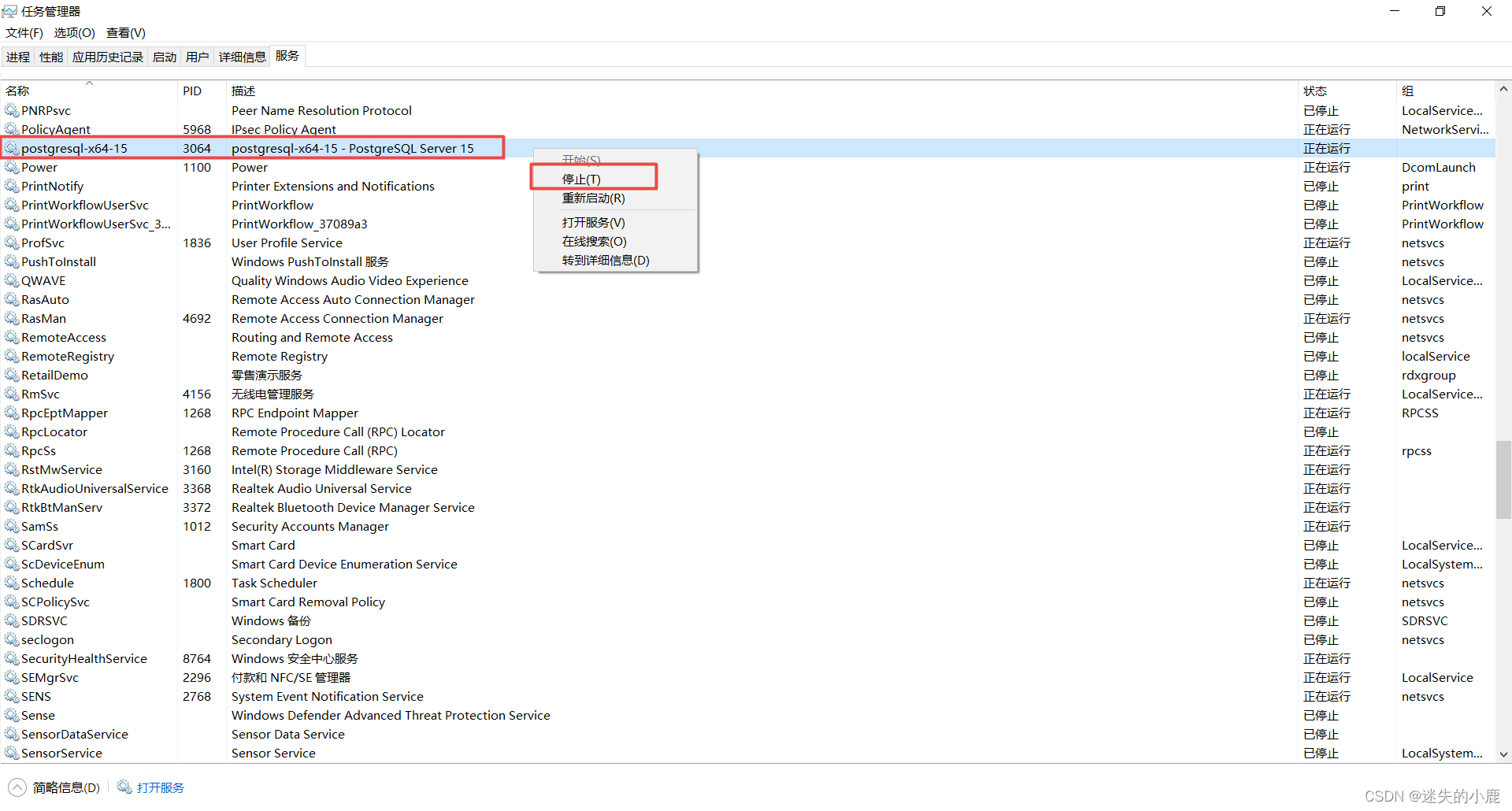The height and width of the screenshot is (811, 1512).
Task: Click the service icon of postgresql-x64-15
Action: pos(12,148)
